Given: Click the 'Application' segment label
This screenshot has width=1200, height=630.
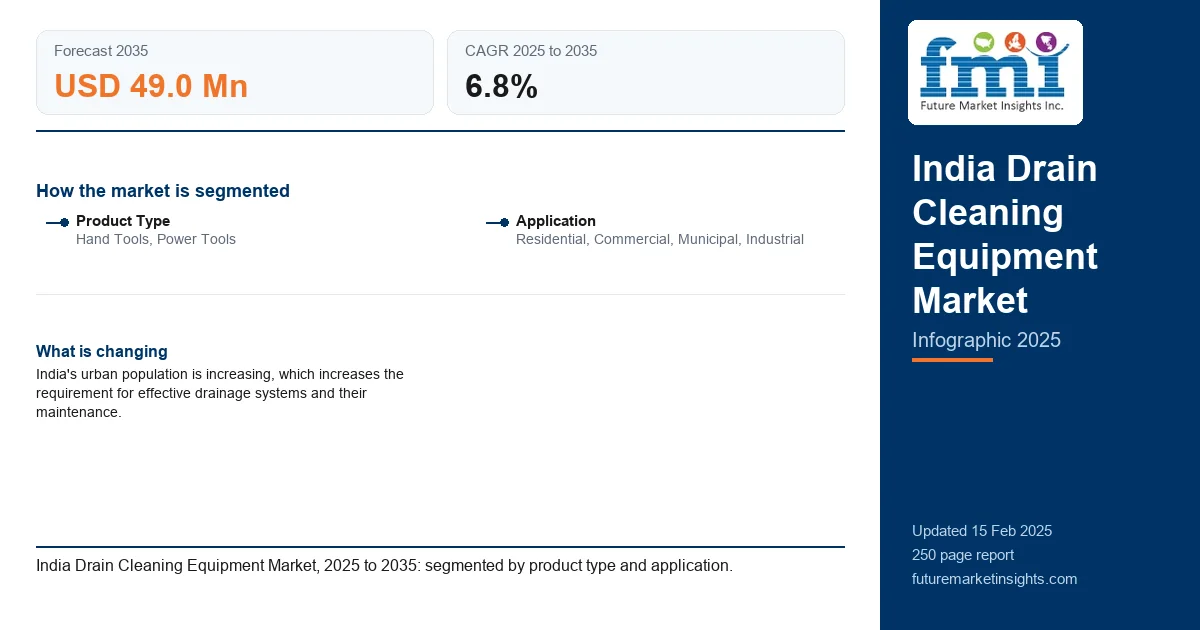Looking at the screenshot, I should point(556,221).
